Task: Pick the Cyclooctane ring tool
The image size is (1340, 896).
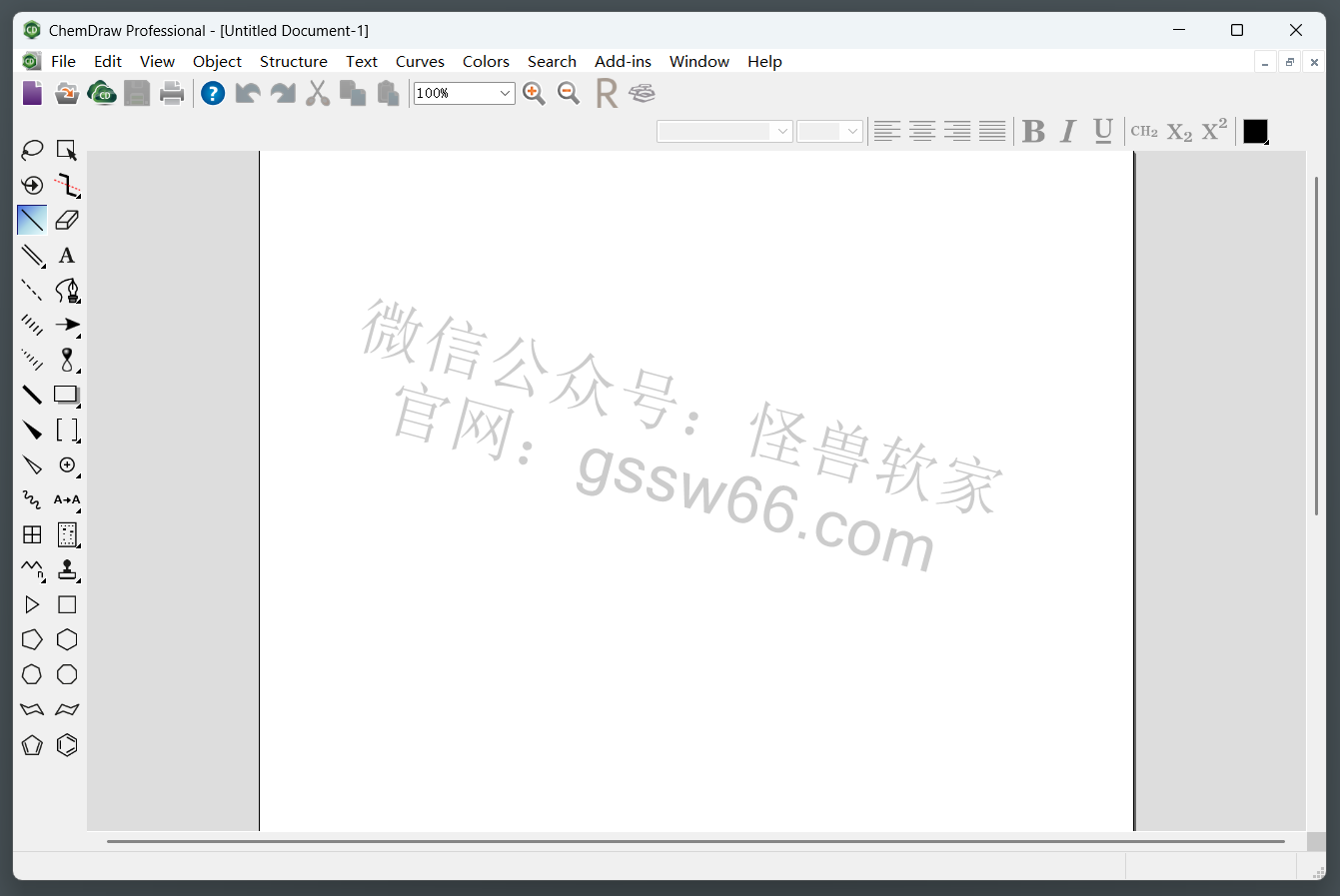Action: (x=67, y=674)
